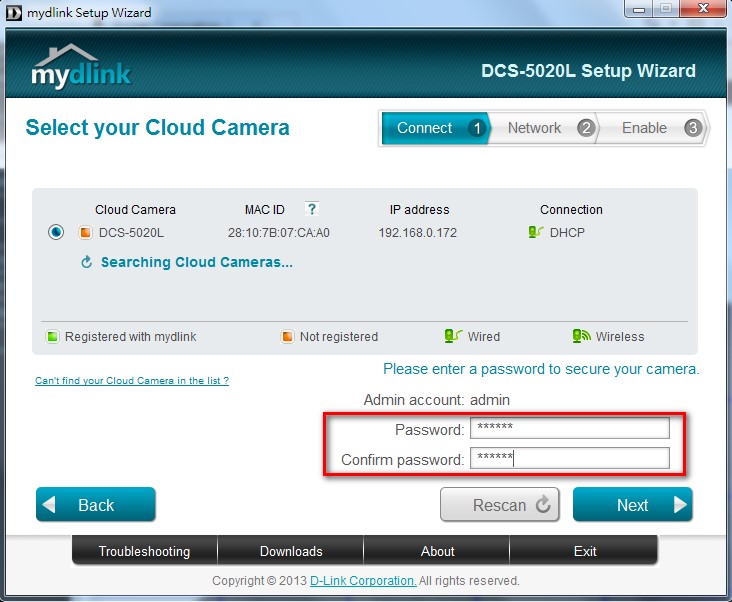This screenshot has height=602, width=732.
Task: Click Exit in the bottom bar
Action: click(x=584, y=551)
